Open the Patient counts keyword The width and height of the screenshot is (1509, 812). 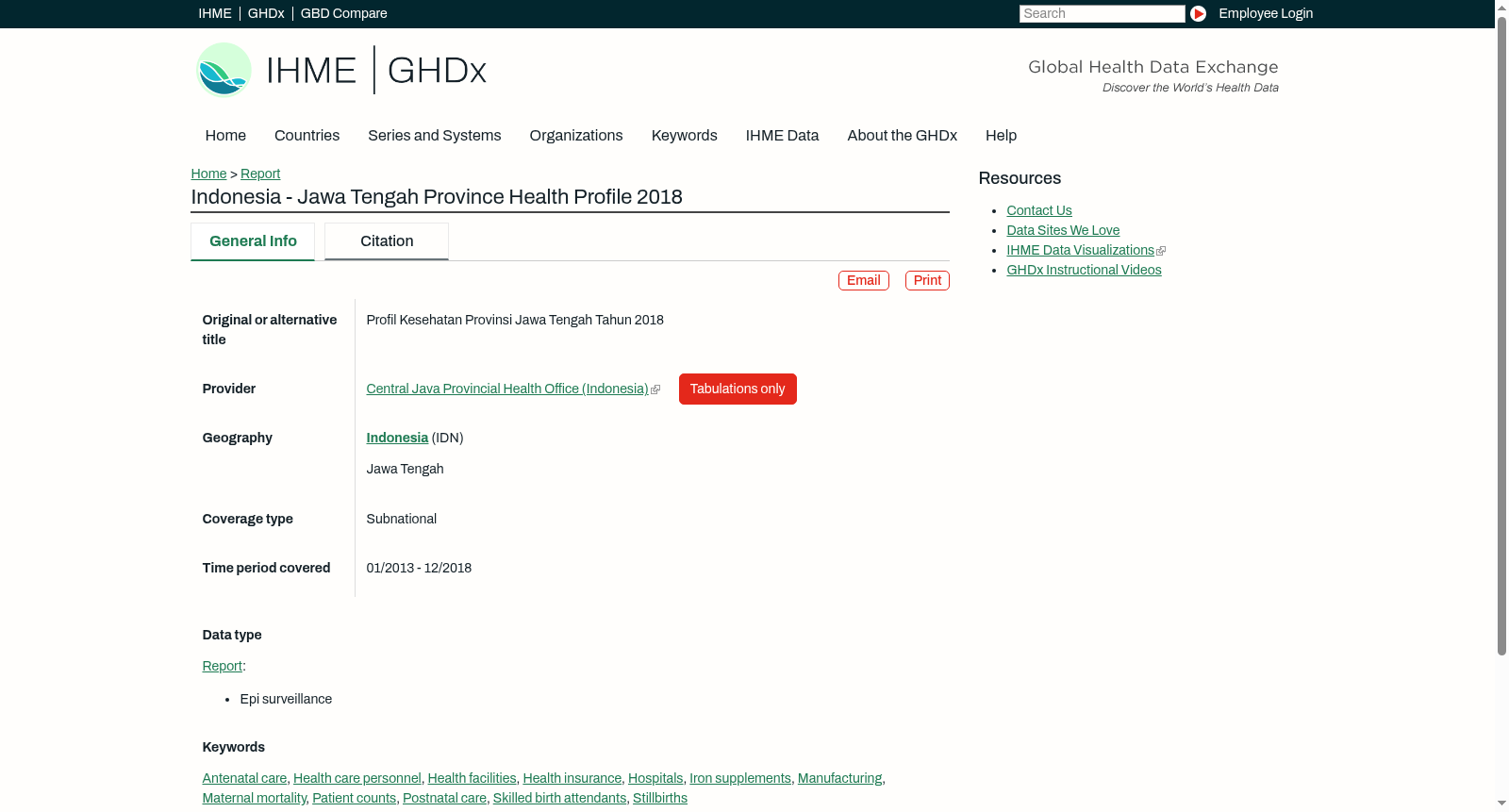[355, 798]
